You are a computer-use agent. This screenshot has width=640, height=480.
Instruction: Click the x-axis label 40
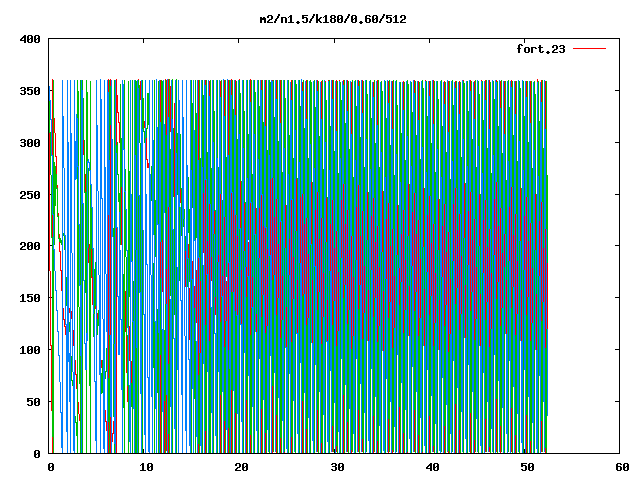[x=432, y=467]
